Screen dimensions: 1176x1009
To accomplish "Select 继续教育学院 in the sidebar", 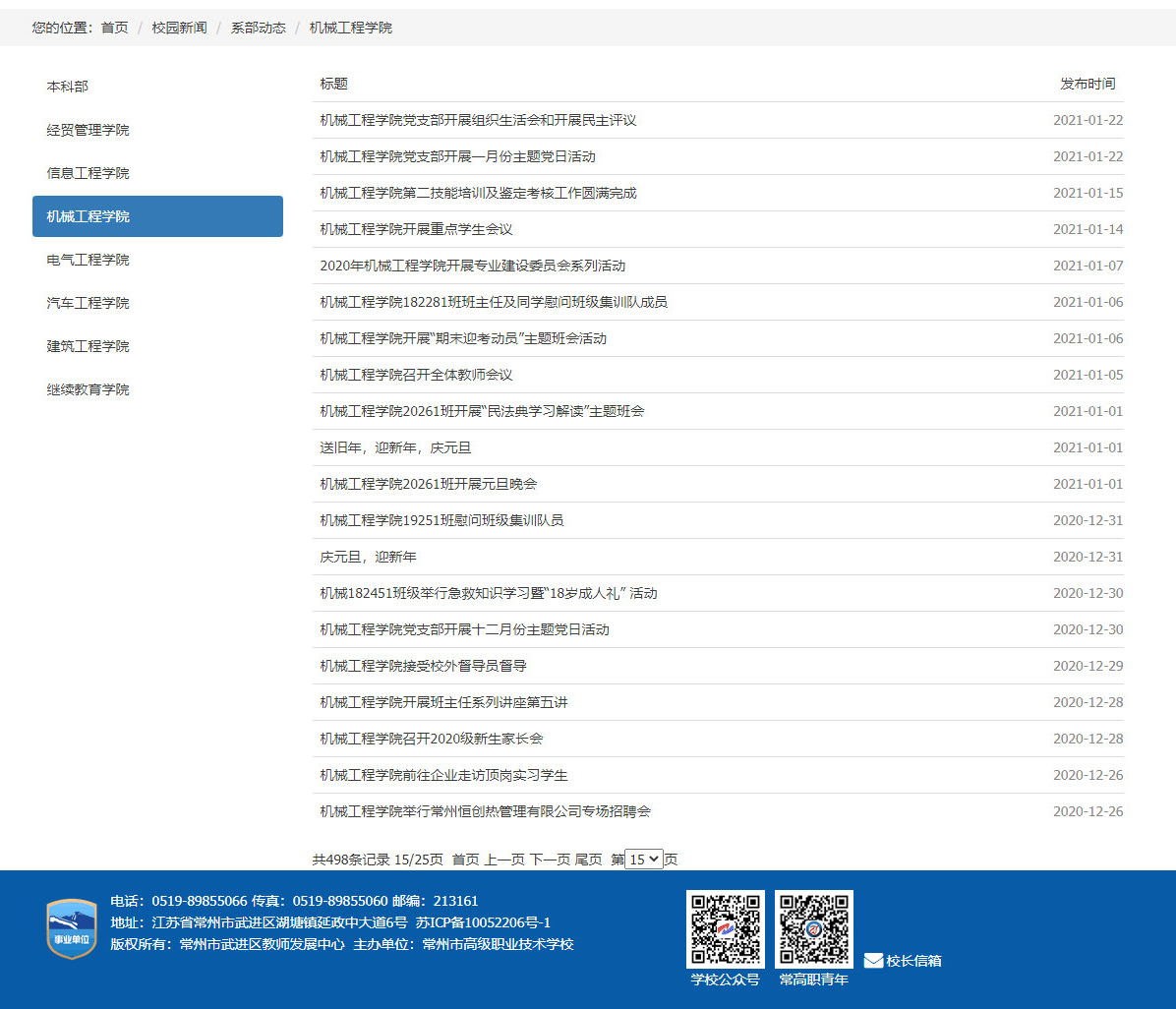I will [88, 389].
